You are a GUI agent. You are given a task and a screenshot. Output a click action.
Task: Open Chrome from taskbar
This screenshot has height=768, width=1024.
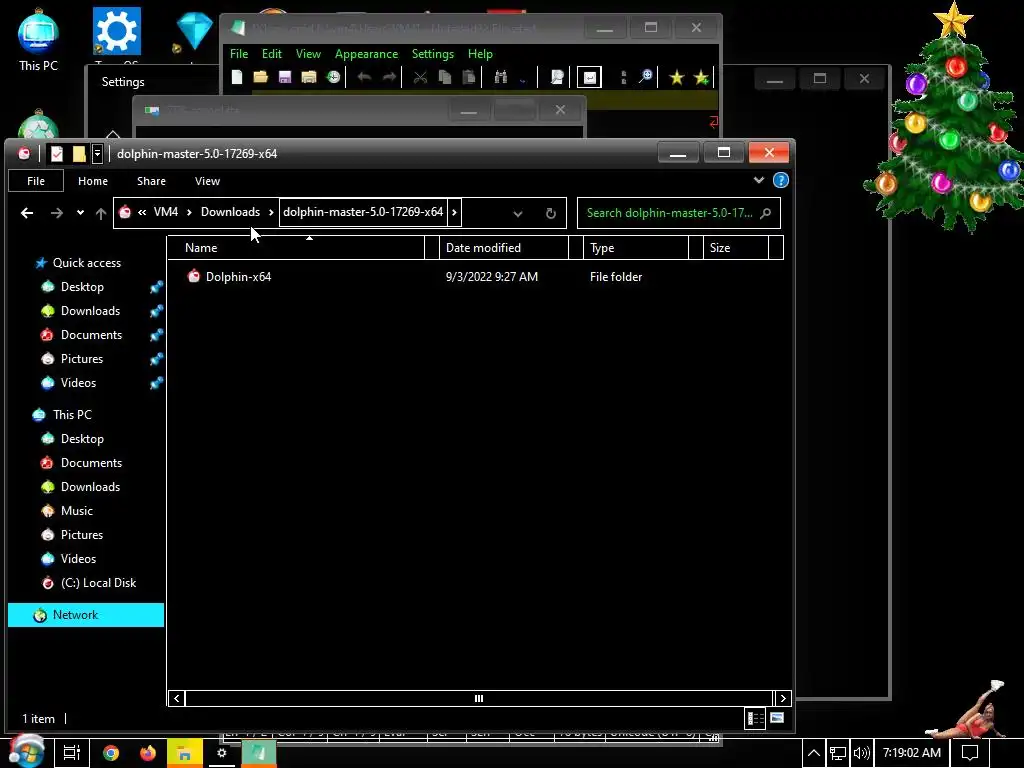click(111, 753)
